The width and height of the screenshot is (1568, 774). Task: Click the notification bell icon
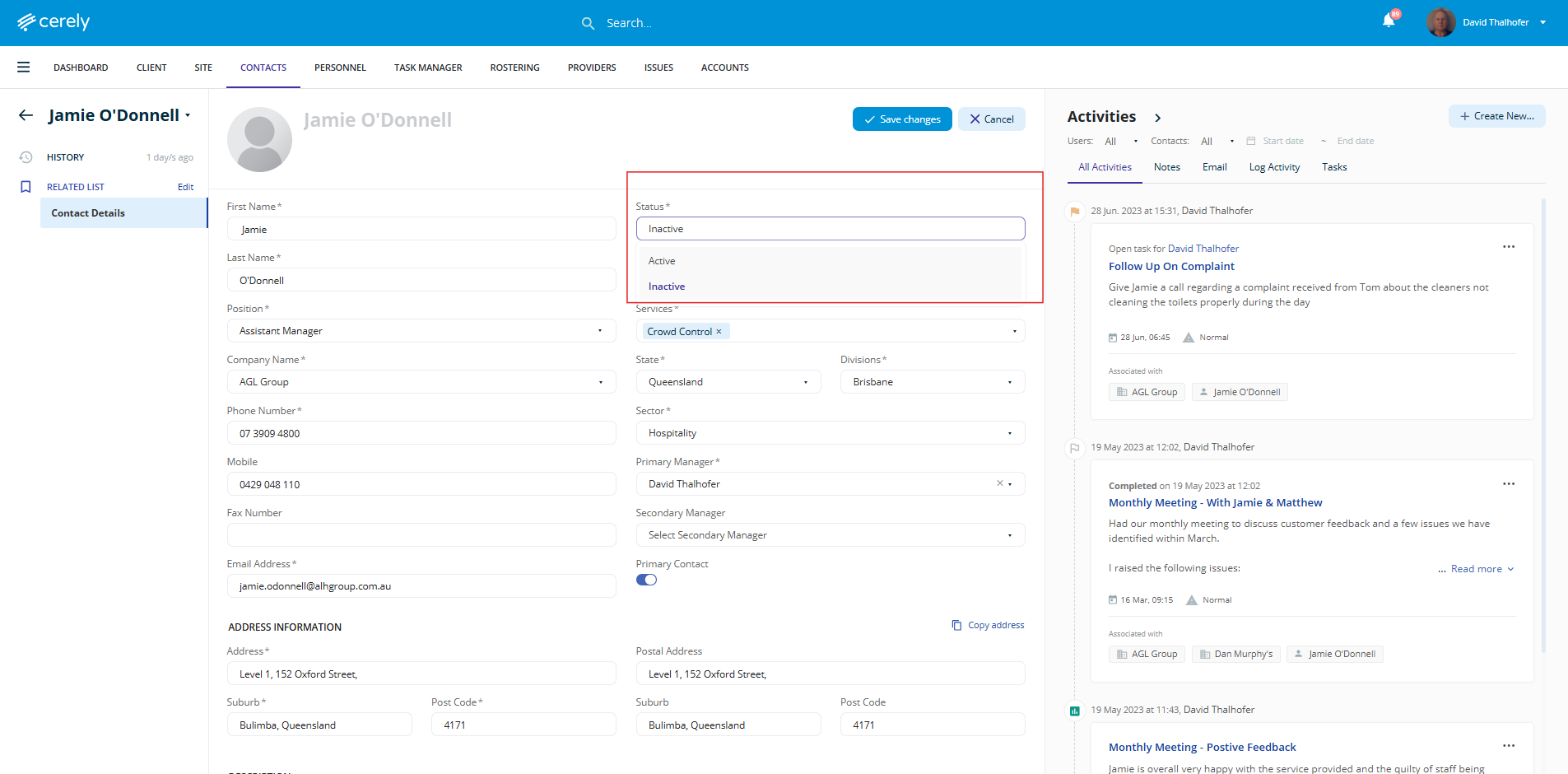[x=1389, y=21]
